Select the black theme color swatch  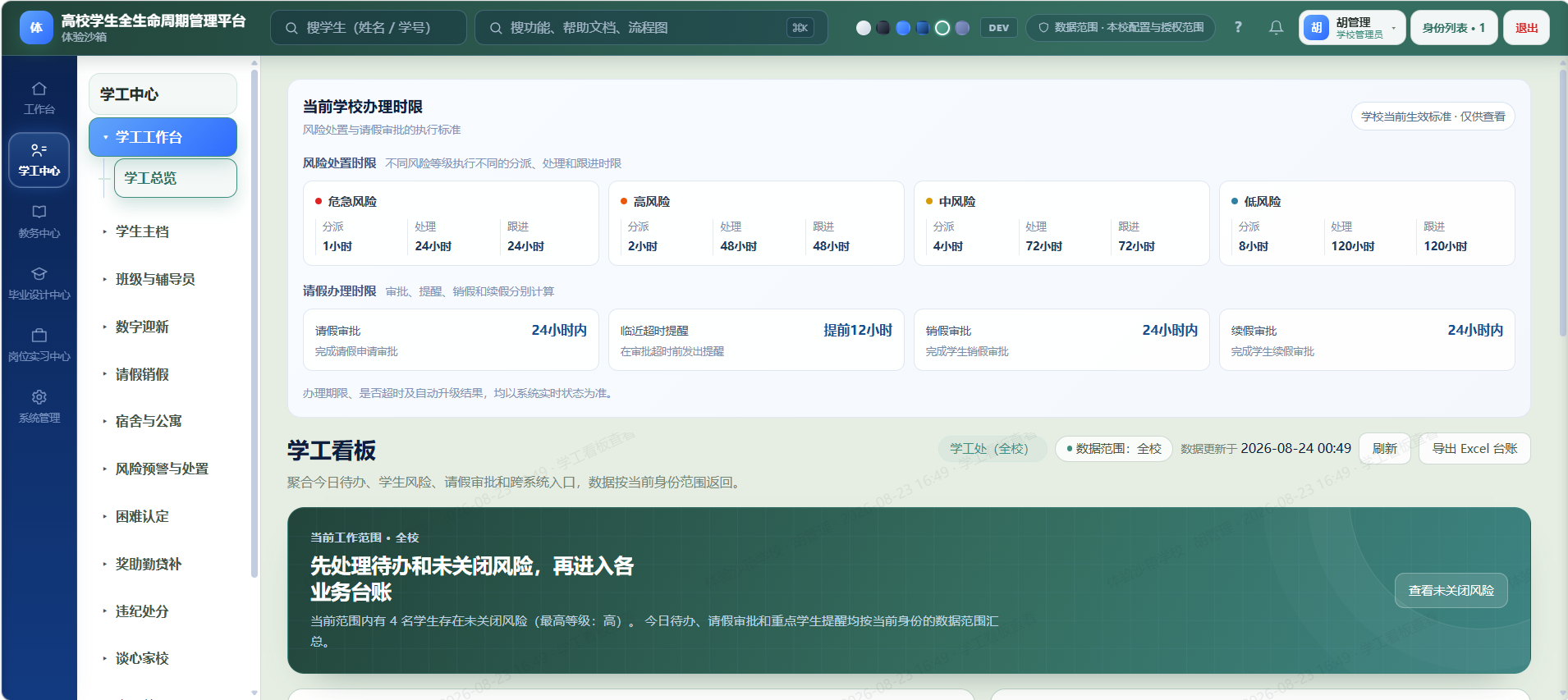pos(883,27)
